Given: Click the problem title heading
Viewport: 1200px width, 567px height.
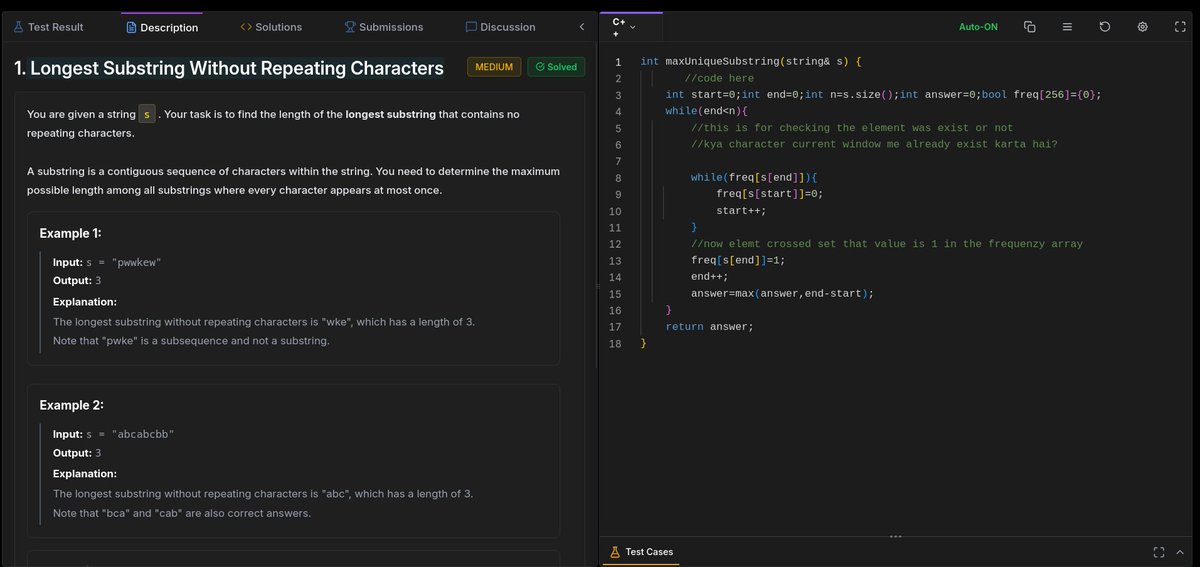Looking at the screenshot, I should [229, 68].
